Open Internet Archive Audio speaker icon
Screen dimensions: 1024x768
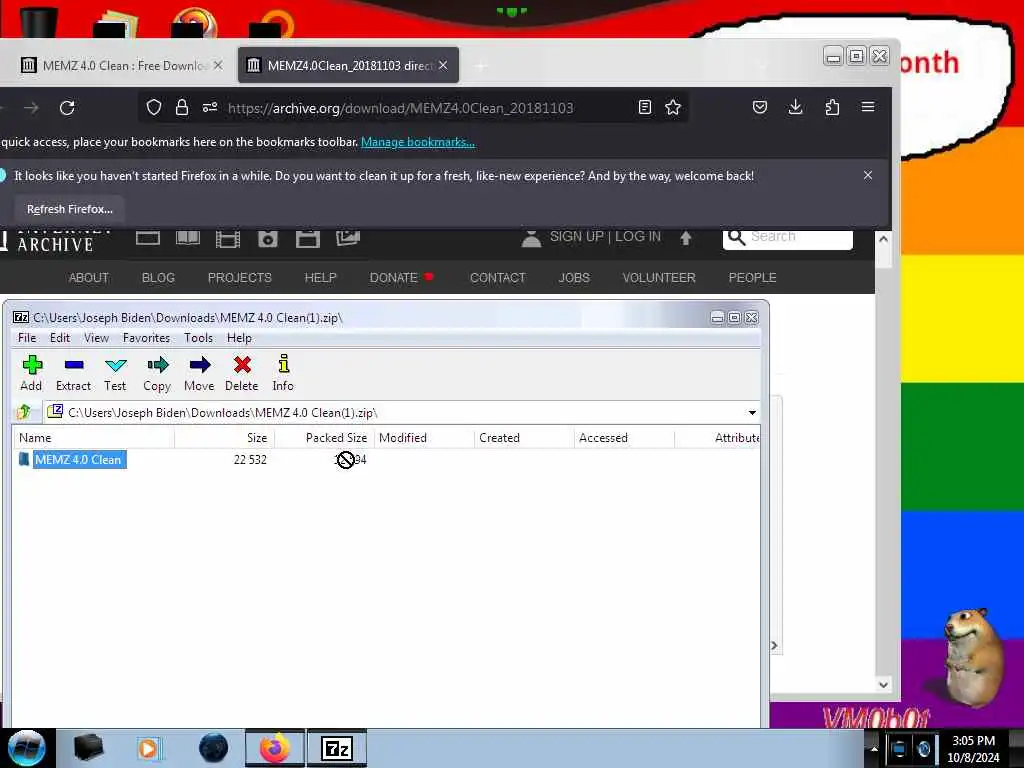[x=268, y=239]
